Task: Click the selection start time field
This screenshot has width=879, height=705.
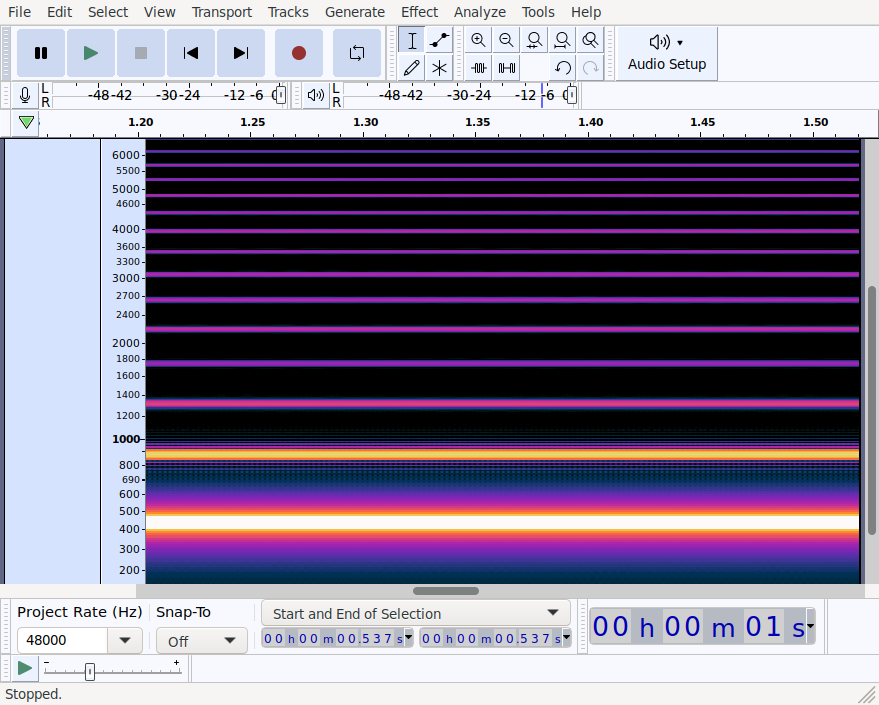Action: point(334,638)
